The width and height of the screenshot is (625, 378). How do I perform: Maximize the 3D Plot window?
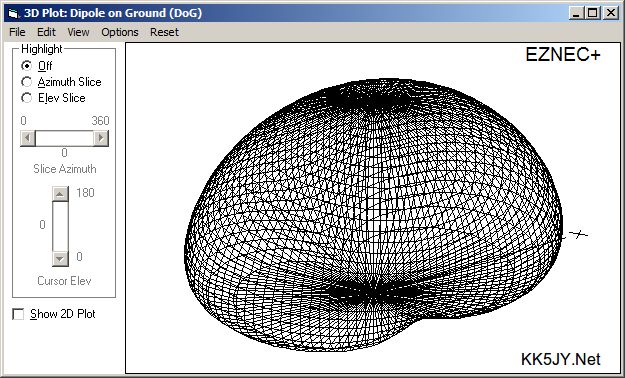pos(593,13)
